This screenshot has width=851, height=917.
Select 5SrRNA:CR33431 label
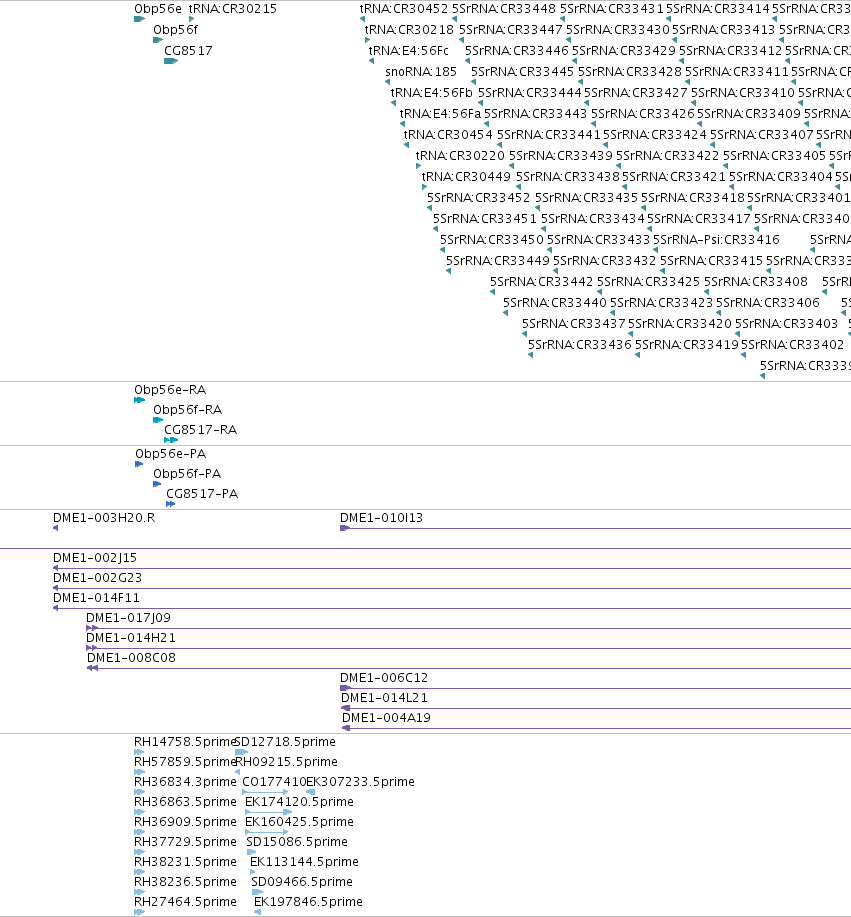[x=612, y=9]
